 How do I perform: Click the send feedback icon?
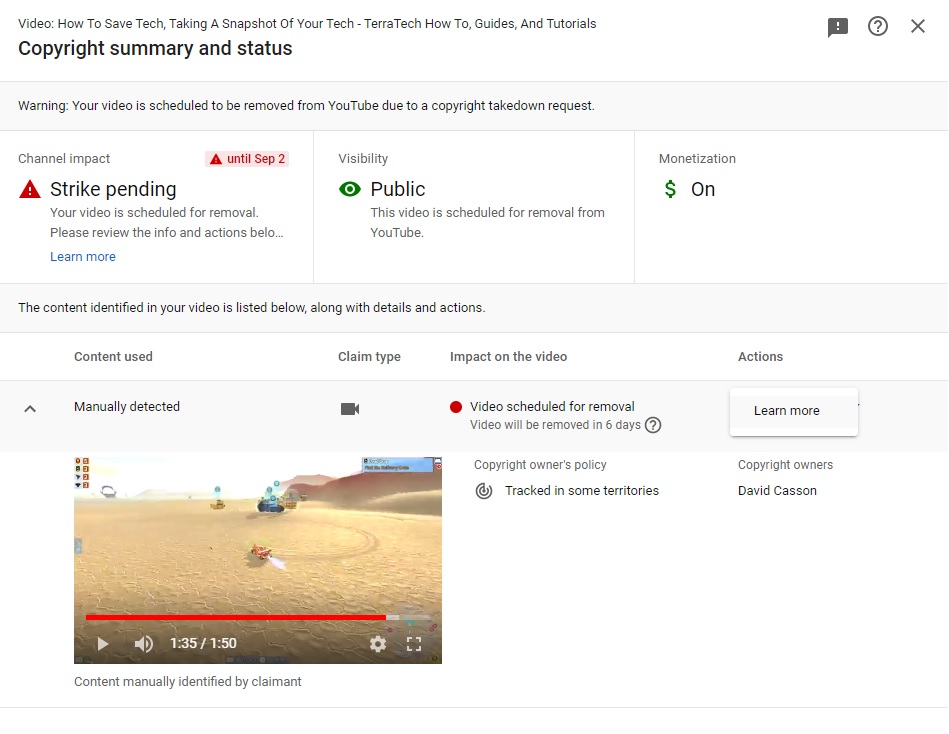[838, 27]
